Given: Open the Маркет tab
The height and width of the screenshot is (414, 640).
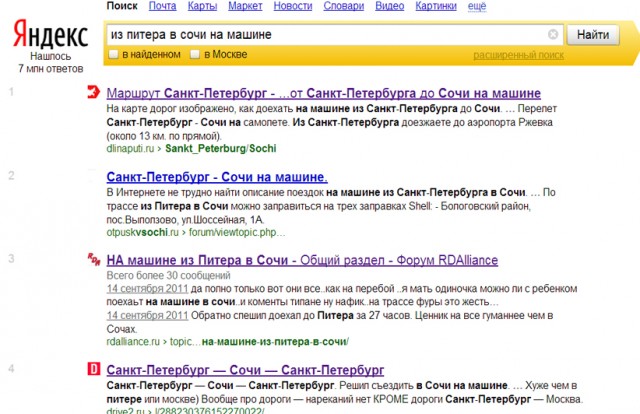Looking at the screenshot, I should click(x=245, y=7).
